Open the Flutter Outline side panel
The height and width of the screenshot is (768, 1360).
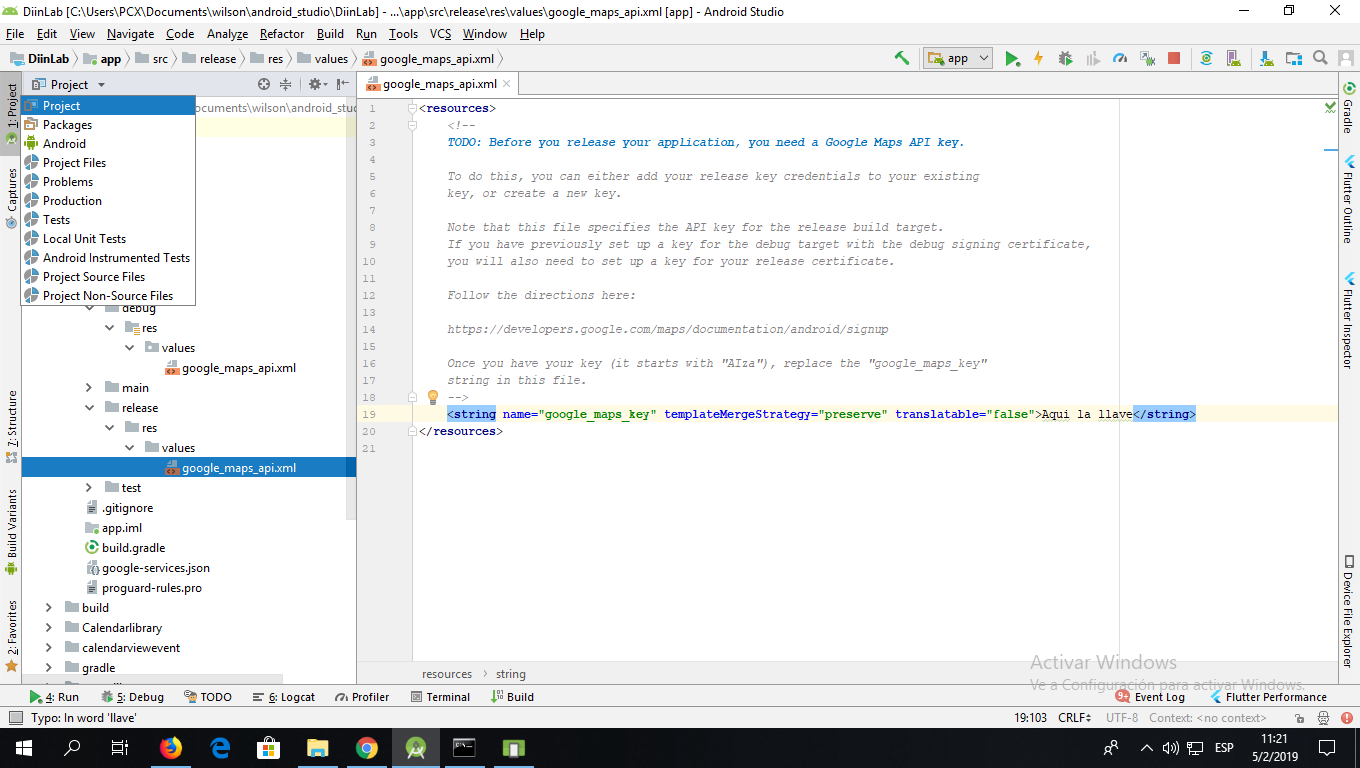(1348, 199)
